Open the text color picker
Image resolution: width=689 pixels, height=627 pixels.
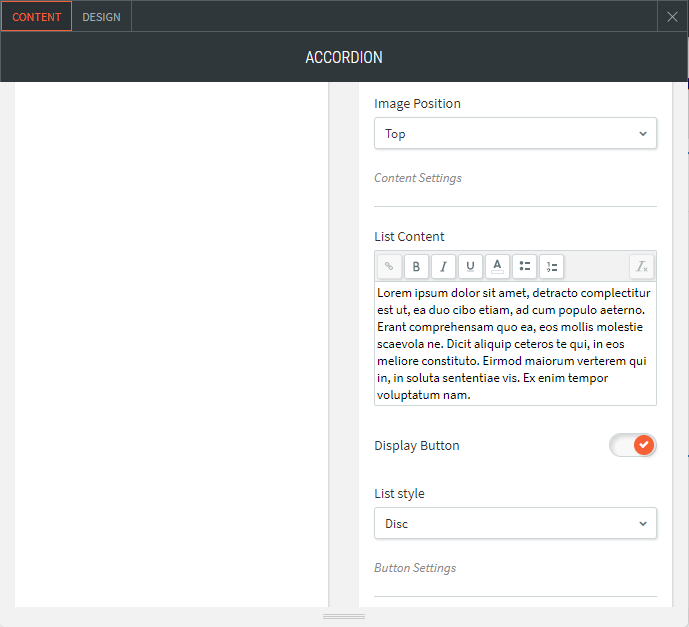pos(497,266)
